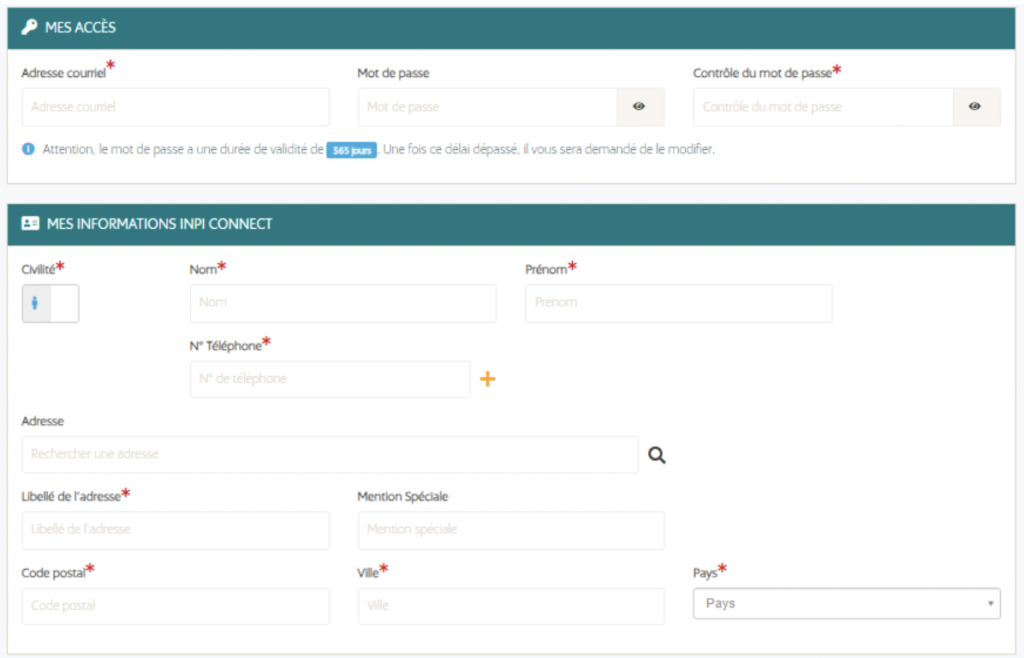Click the dropdown arrow of Pays selector
This screenshot has width=1024, height=658.
990,604
